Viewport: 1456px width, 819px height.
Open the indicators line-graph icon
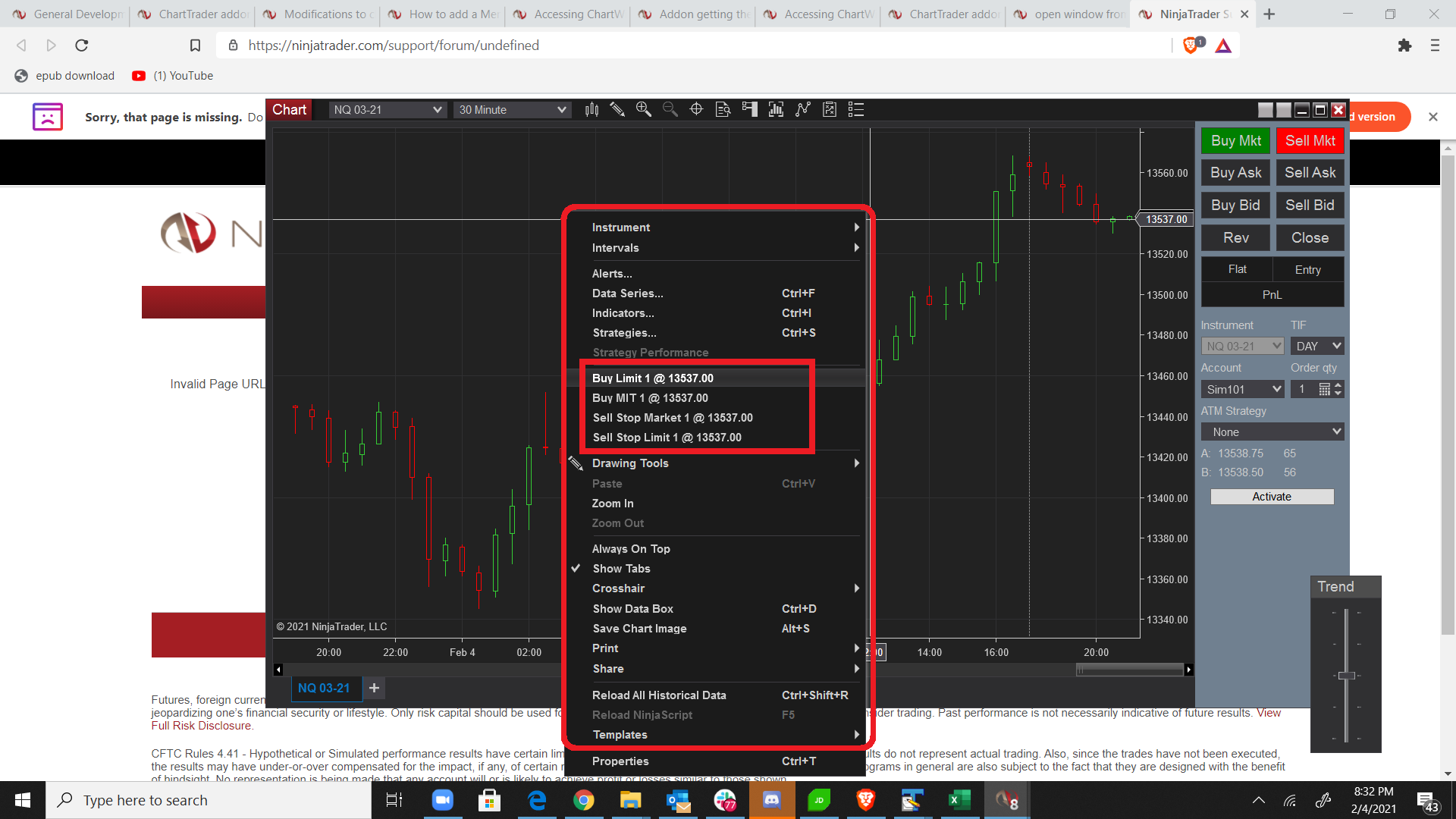[x=803, y=110]
